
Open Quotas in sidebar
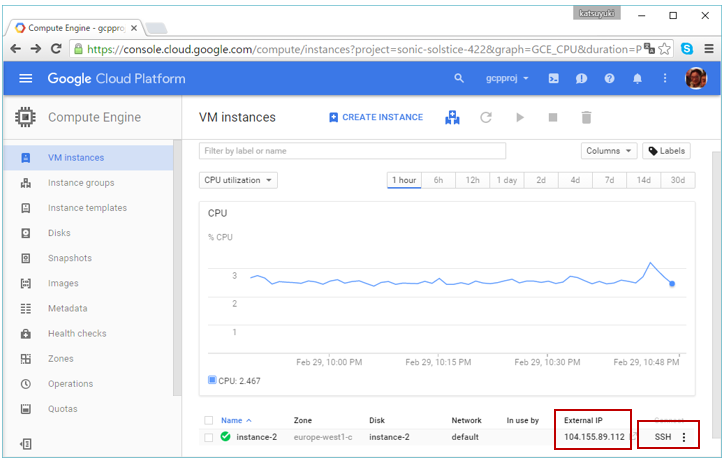click(x=88, y=409)
